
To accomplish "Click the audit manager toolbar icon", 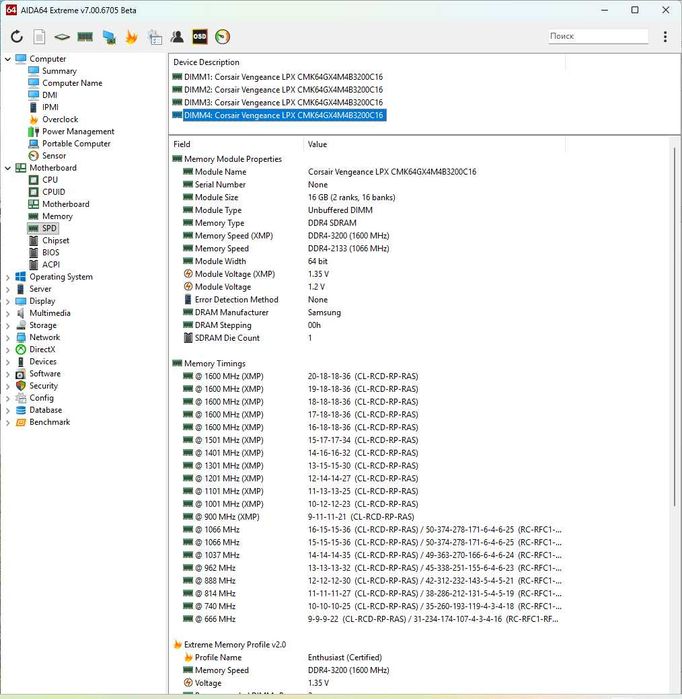I will (155, 37).
